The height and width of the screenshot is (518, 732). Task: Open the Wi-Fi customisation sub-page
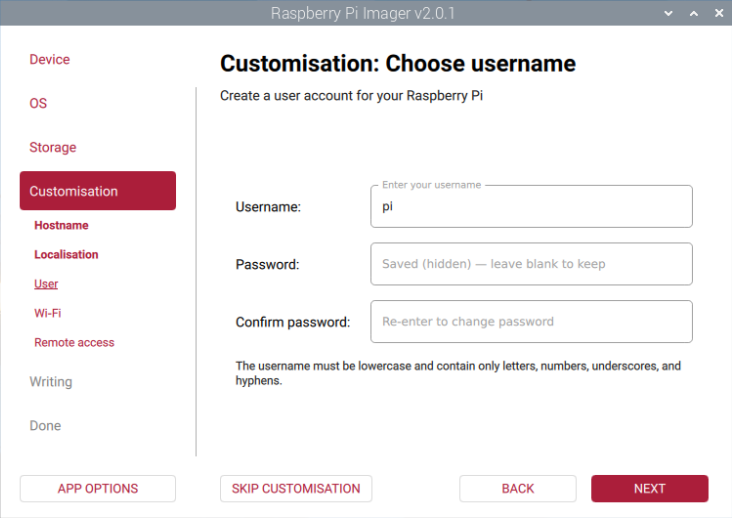(x=47, y=313)
